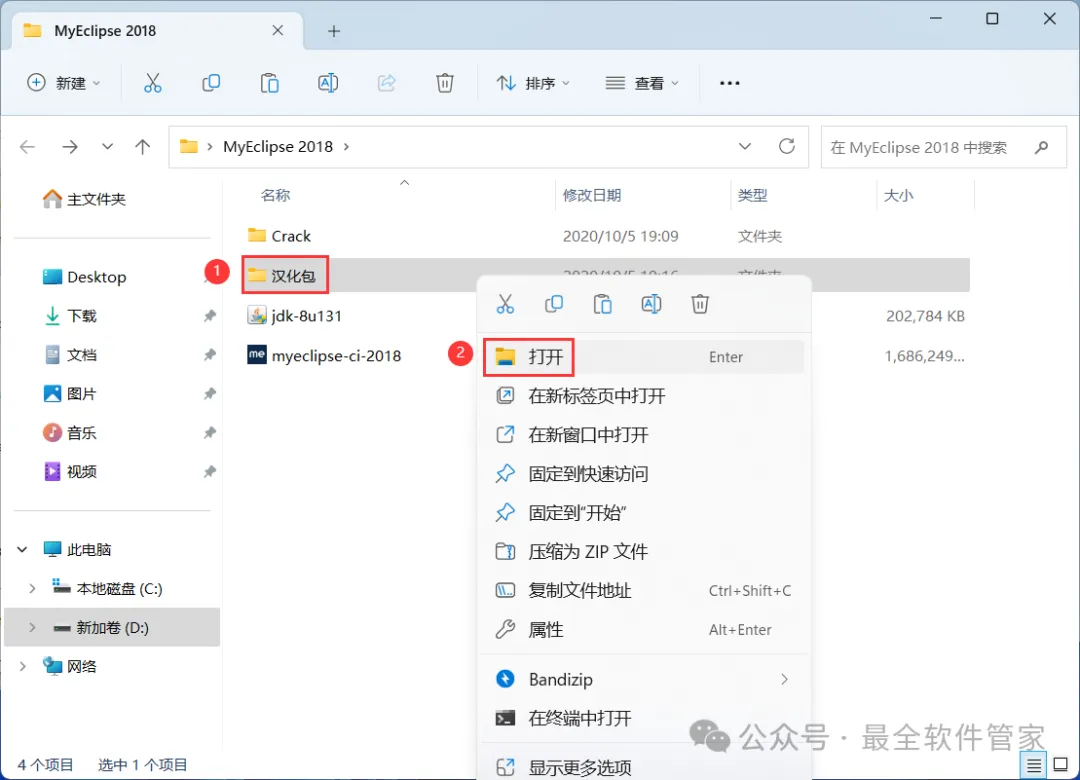This screenshot has height=780, width=1080.
Task: Choose 属性 in the context menu
Action: [x=644, y=629]
